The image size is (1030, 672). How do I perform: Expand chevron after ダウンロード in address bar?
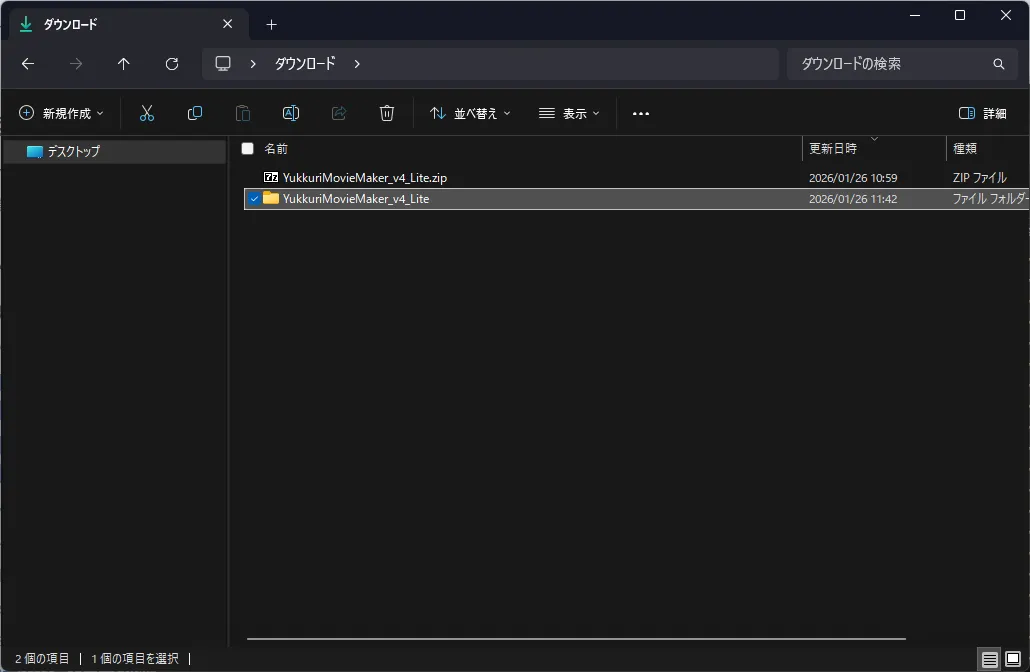357,64
